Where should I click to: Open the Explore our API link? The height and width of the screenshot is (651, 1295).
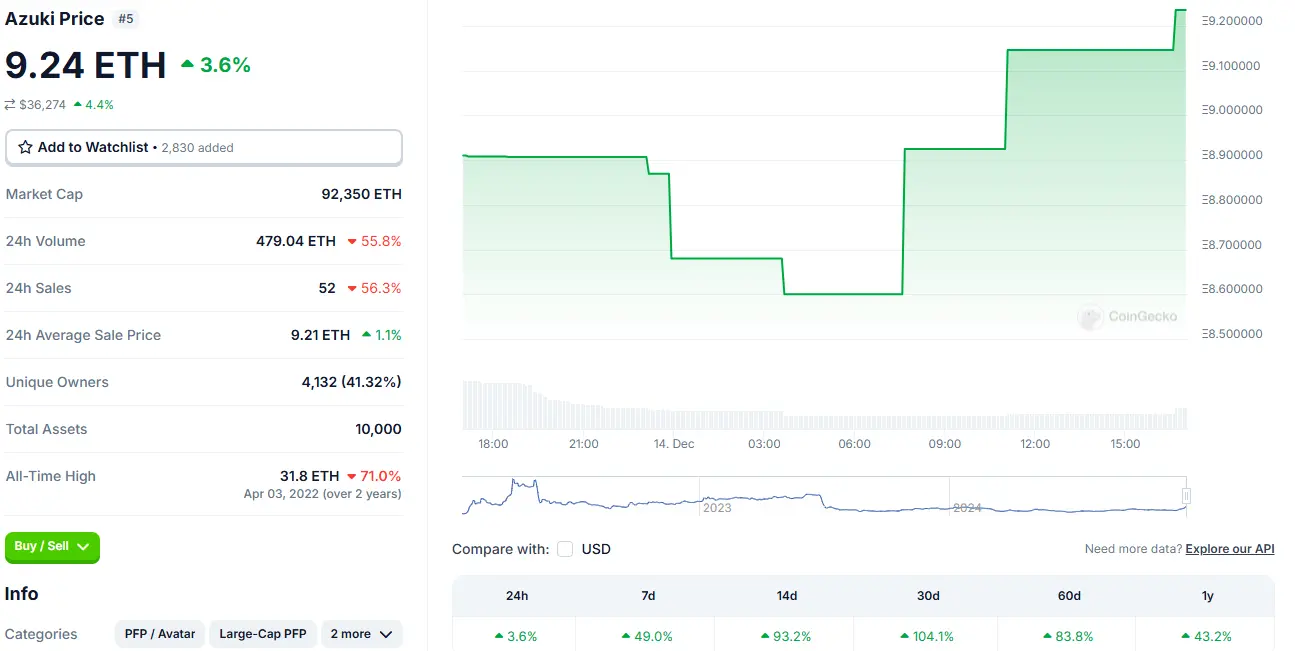click(1229, 549)
